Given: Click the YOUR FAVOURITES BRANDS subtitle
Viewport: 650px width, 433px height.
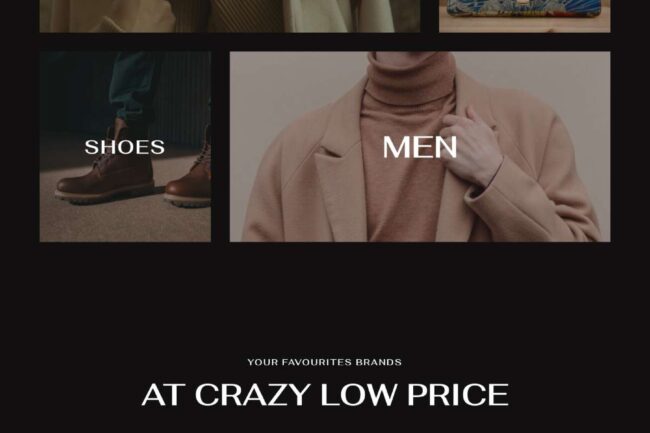Looking at the screenshot, I should coord(325,362).
